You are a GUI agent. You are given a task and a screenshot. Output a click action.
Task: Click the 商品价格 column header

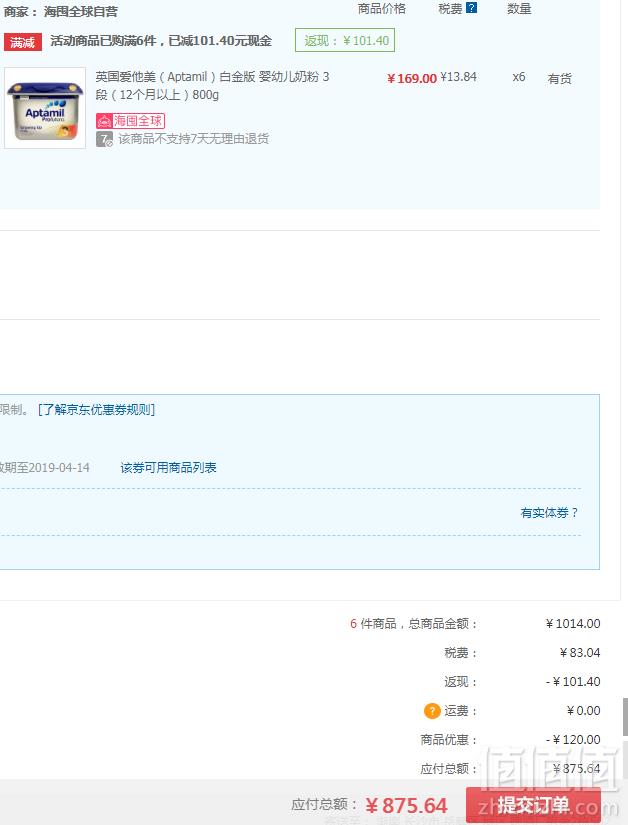(x=382, y=8)
